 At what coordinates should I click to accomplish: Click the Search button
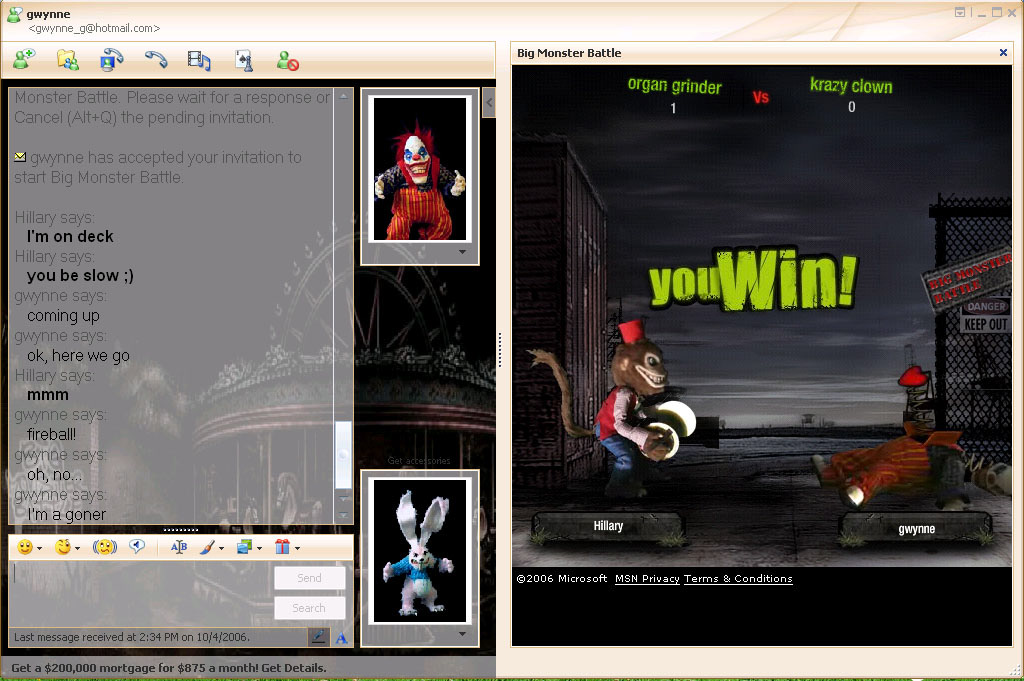pyautogui.click(x=309, y=608)
